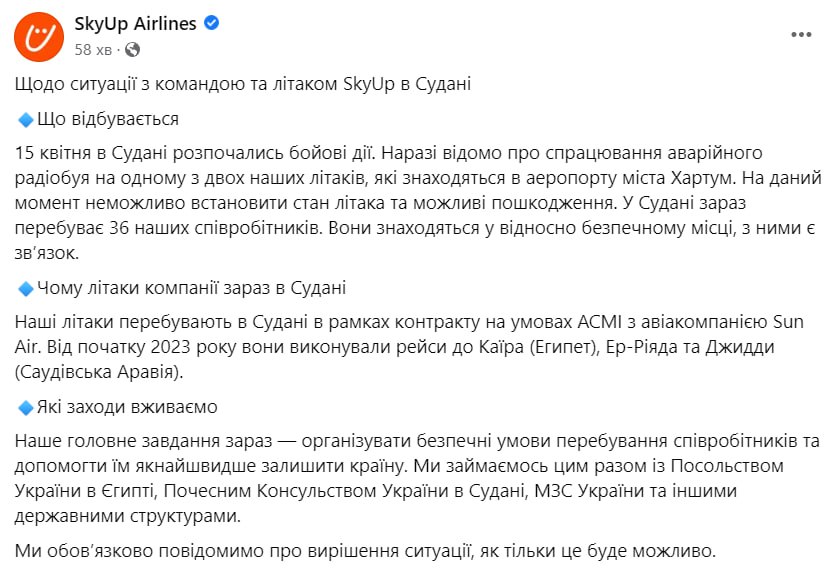
Task: Click the SkyUp Airlines orange profile avatar
Action: click(x=39, y=35)
